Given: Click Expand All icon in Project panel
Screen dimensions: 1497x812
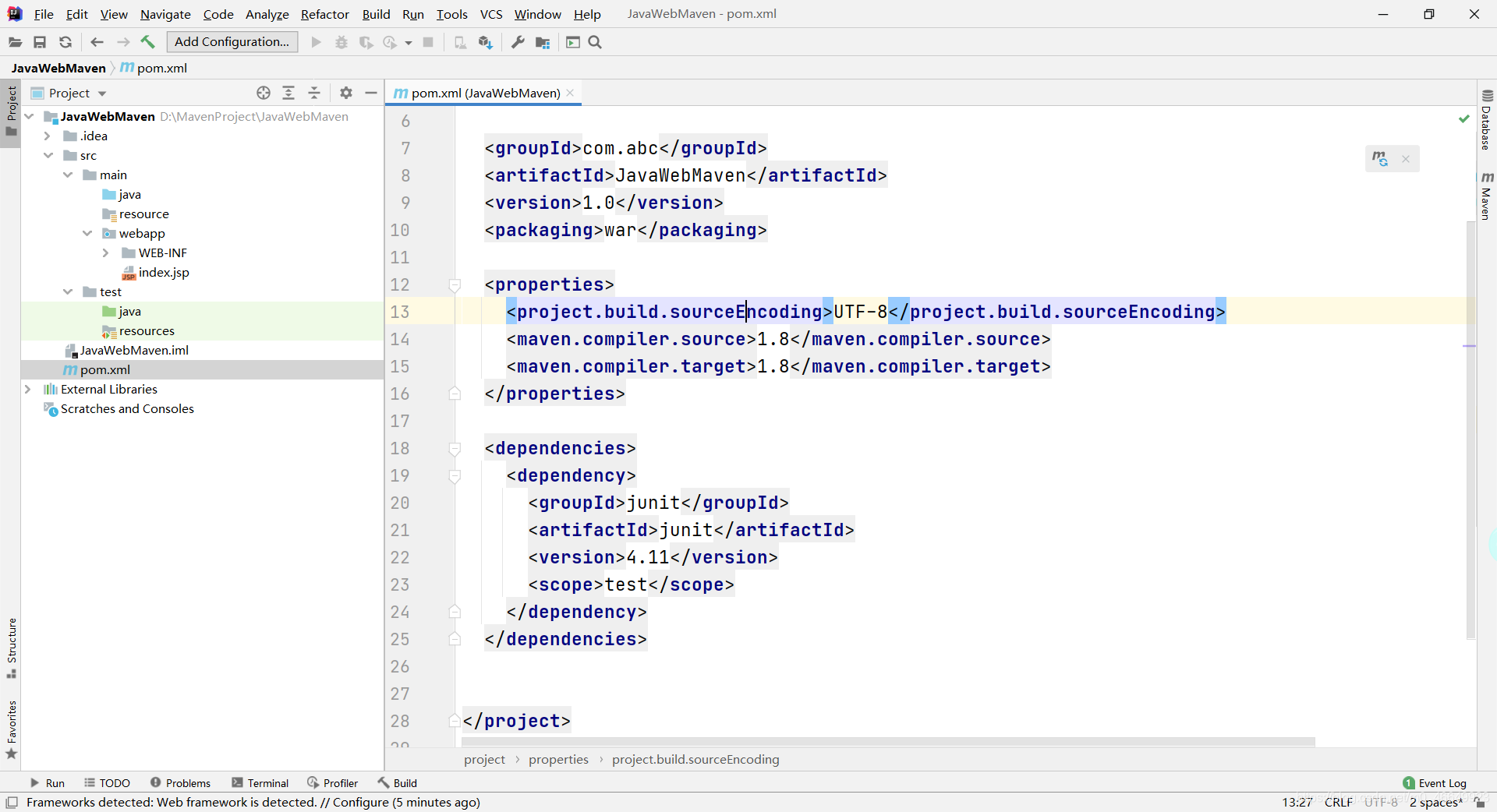Looking at the screenshot, I should [x=288, y=93].
